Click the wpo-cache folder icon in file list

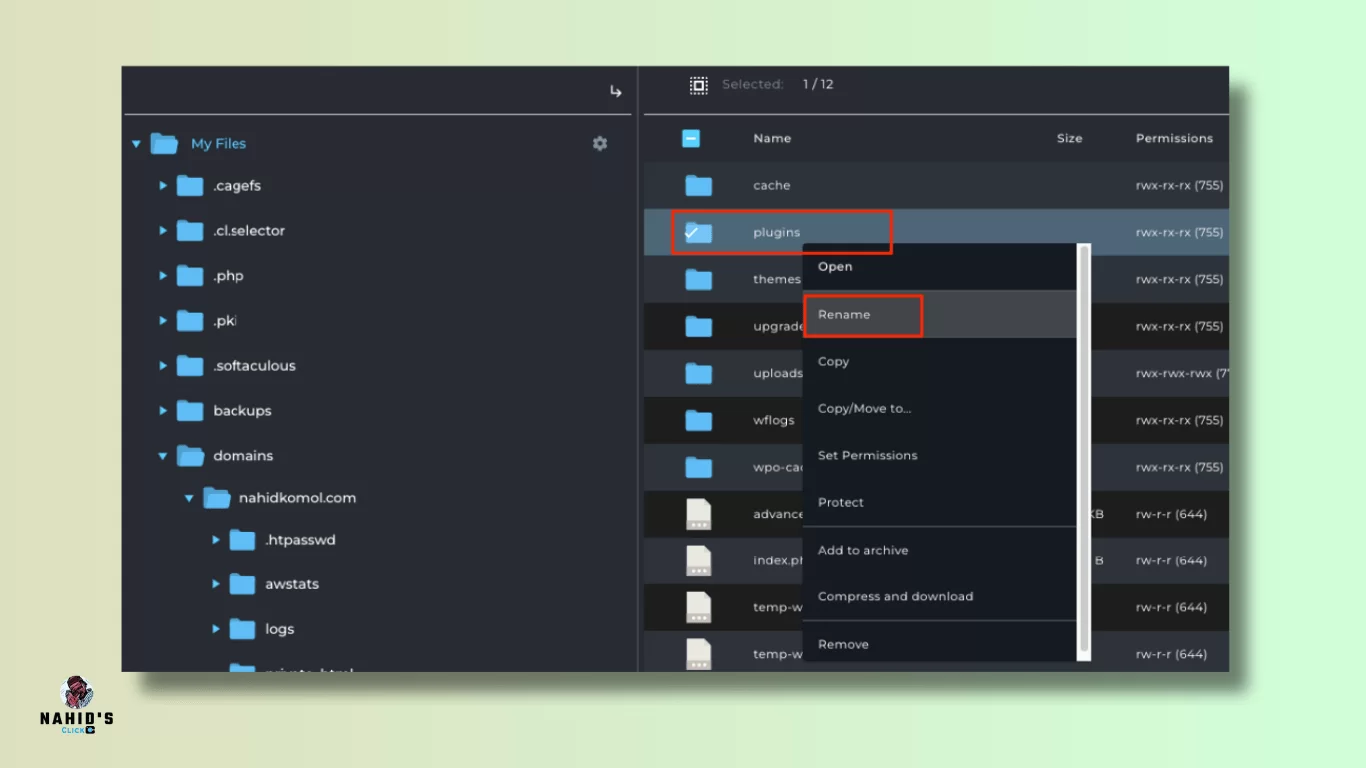tap(699, 467)
